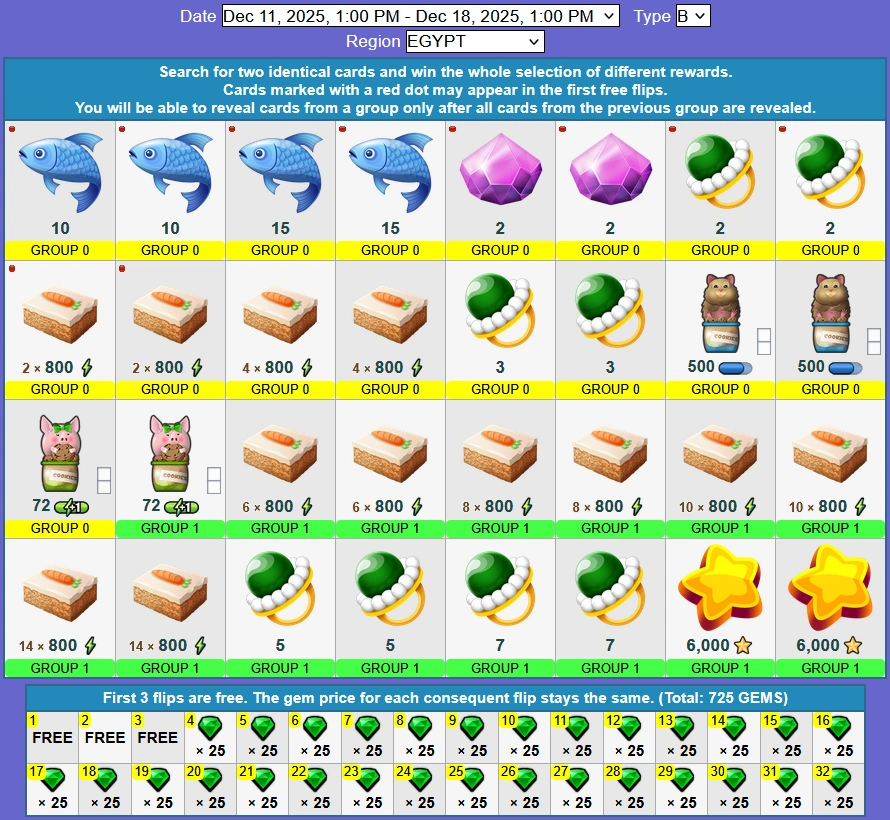The width and height of the screenshot is (890, 820).
Task: Click the 'Region' label text
Action: (373, 41)
